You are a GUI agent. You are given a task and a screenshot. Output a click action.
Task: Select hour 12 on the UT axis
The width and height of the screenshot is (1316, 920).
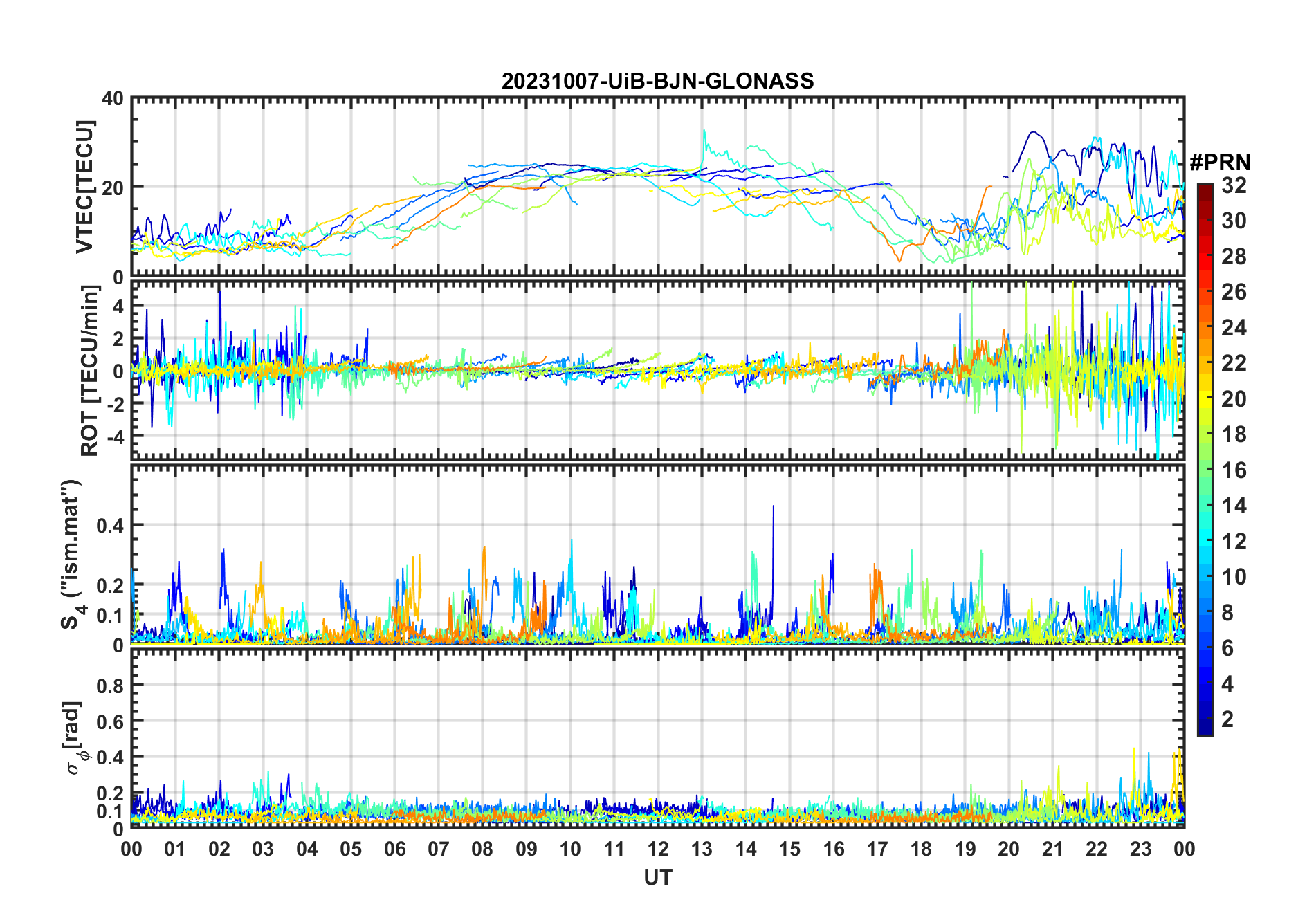pyautogui.click(x=658, y=849)
